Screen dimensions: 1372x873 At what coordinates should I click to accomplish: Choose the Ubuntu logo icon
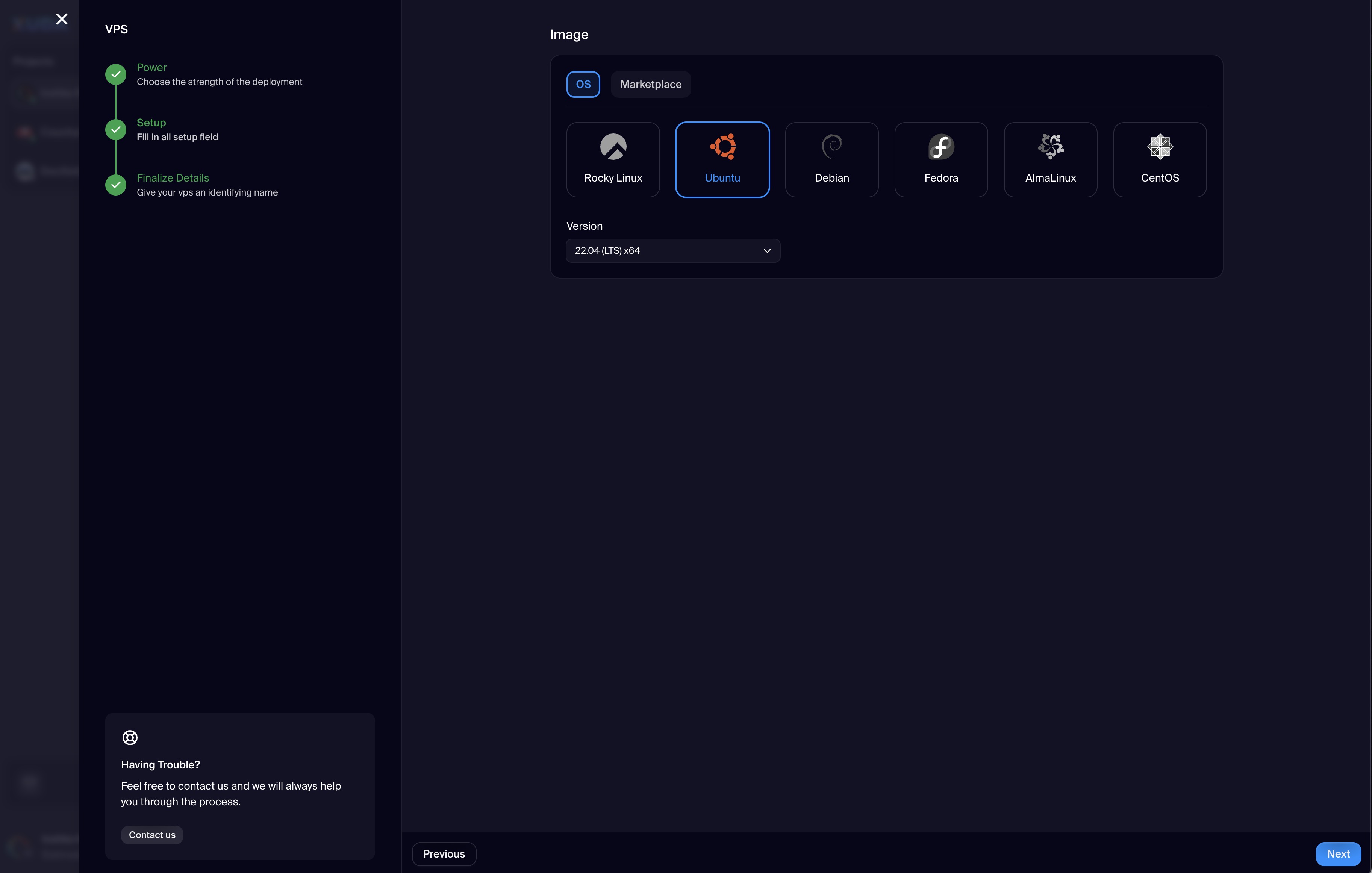[722, 147]
